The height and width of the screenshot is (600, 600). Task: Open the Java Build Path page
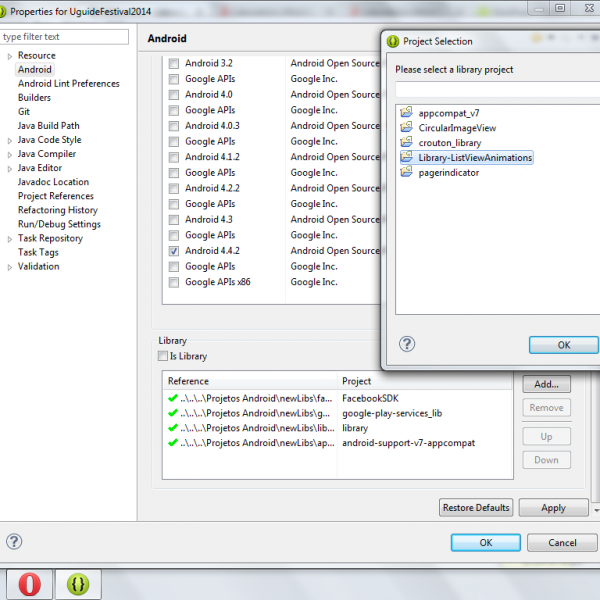click(x=49, y=126)
